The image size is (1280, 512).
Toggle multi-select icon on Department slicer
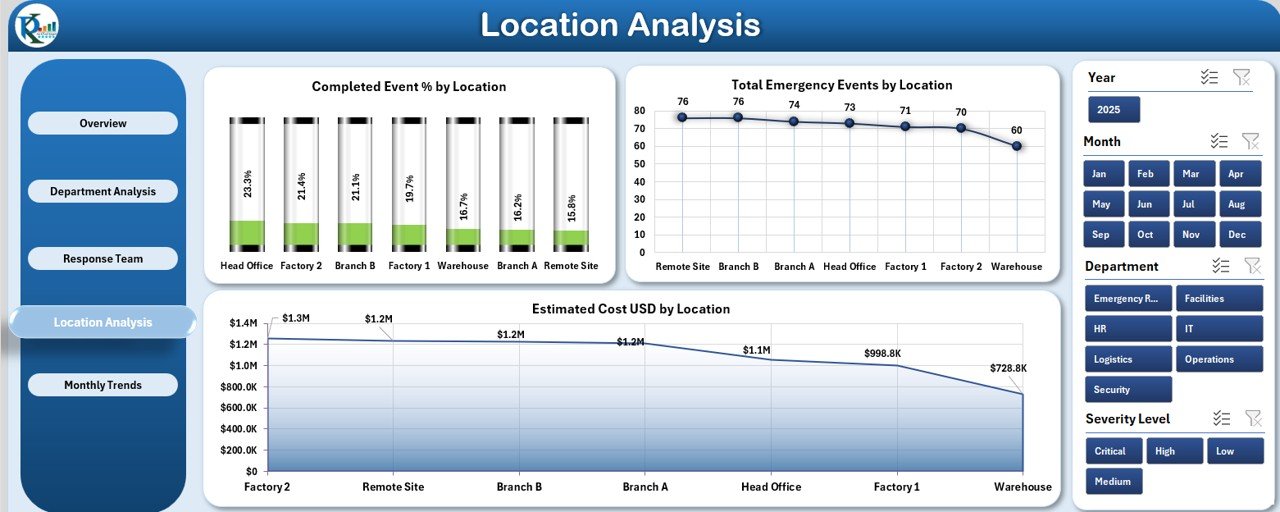point(1220,266)
